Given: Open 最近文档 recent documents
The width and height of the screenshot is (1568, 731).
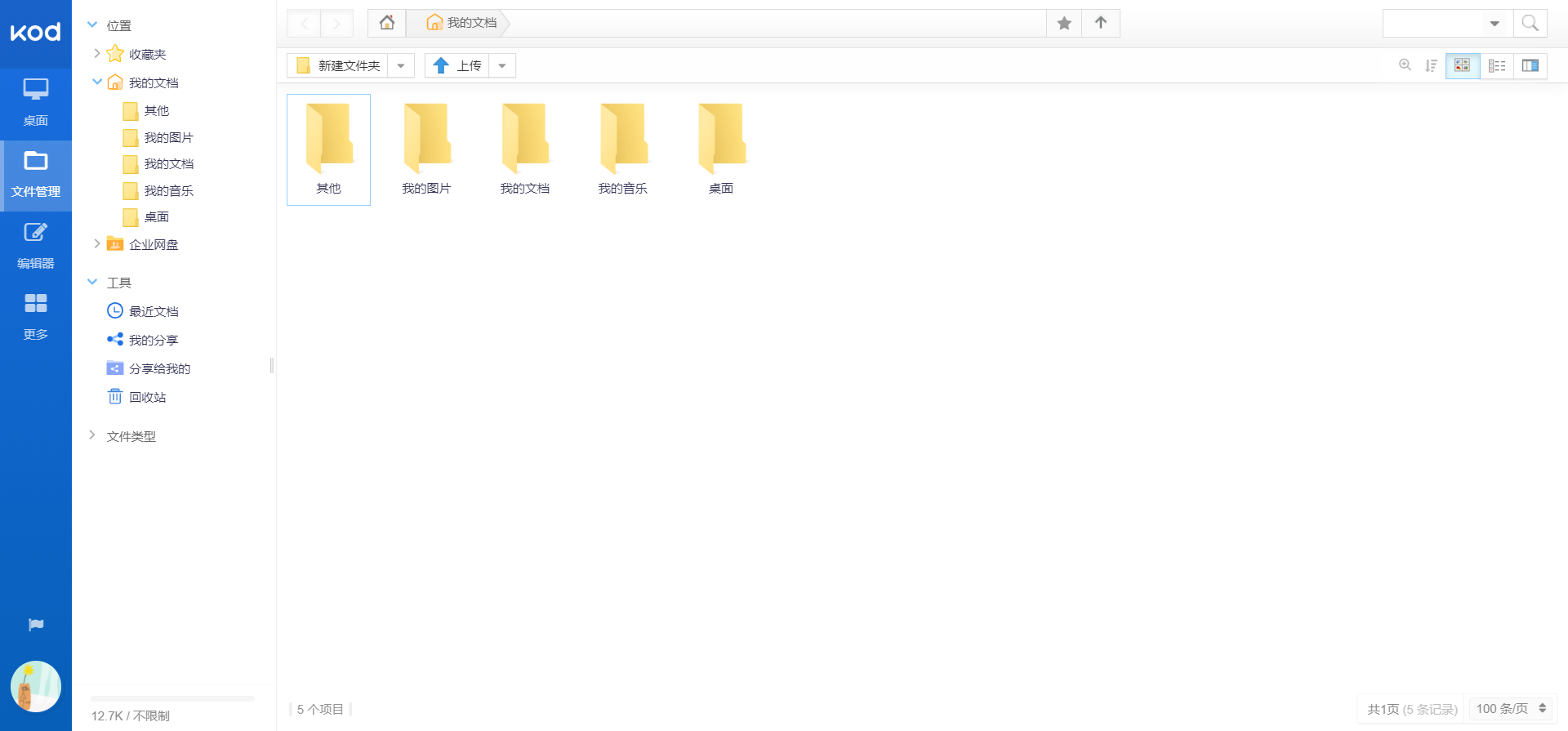Looking at the screenshot, I should pos(154,312).
